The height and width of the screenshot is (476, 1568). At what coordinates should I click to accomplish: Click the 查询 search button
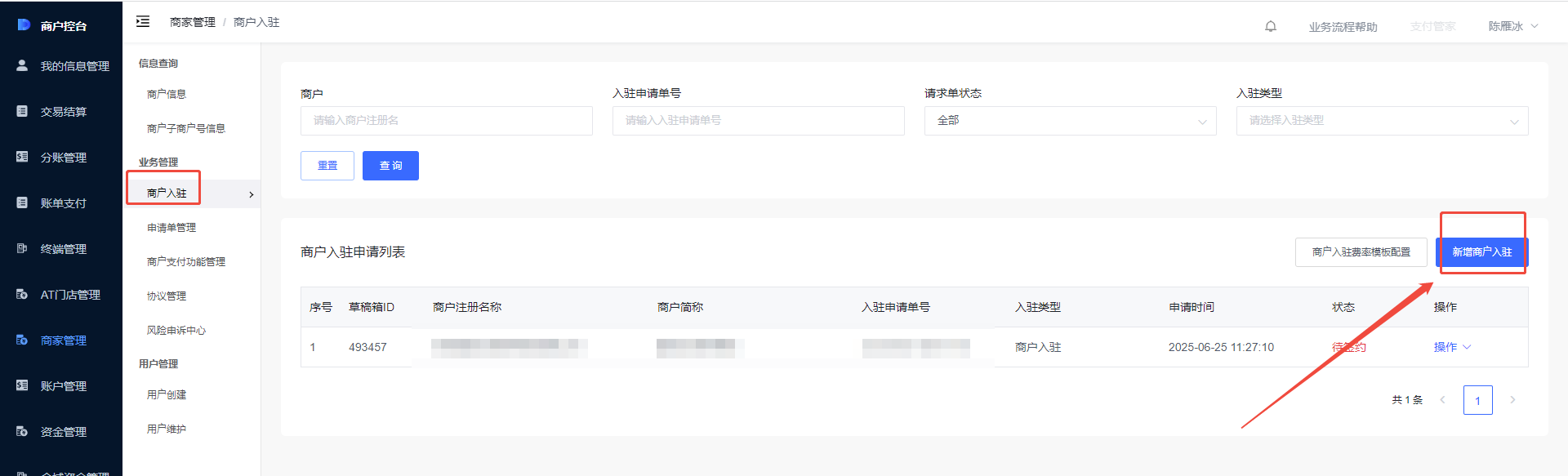tap(390, 166)
